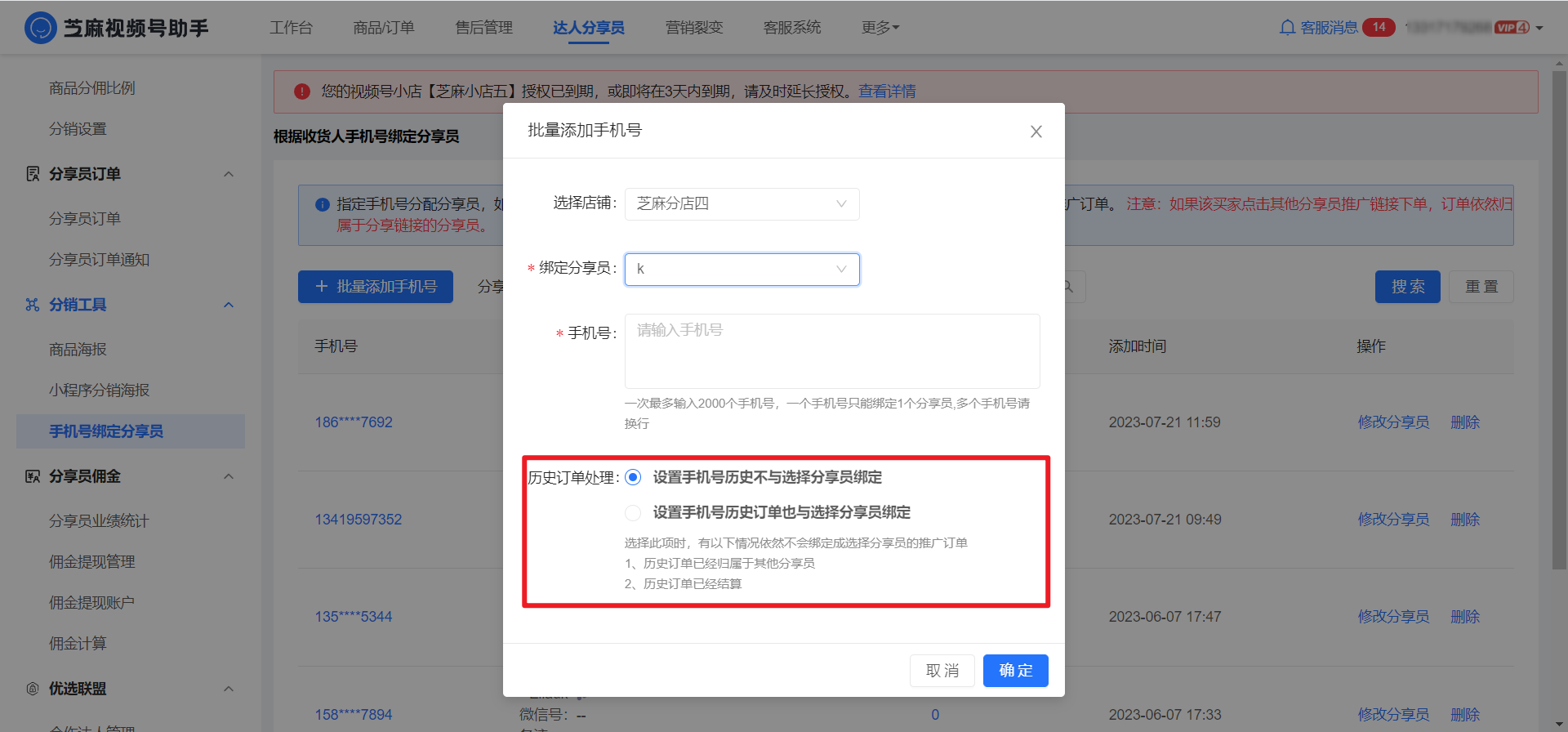1568x732 pixels.
Task: Open 分销设置 in the sidebar
Action: (x=78, y=129)
